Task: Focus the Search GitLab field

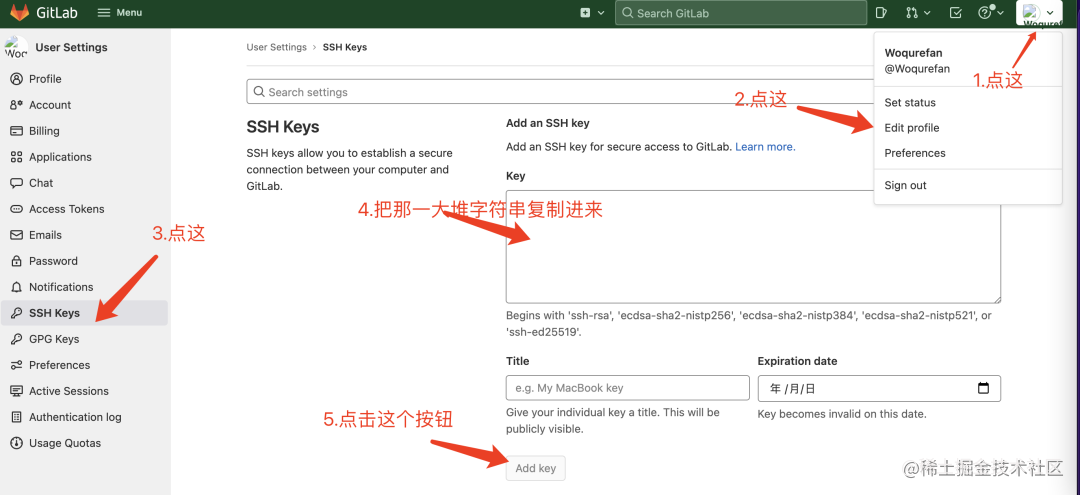Action: (740, 12)
